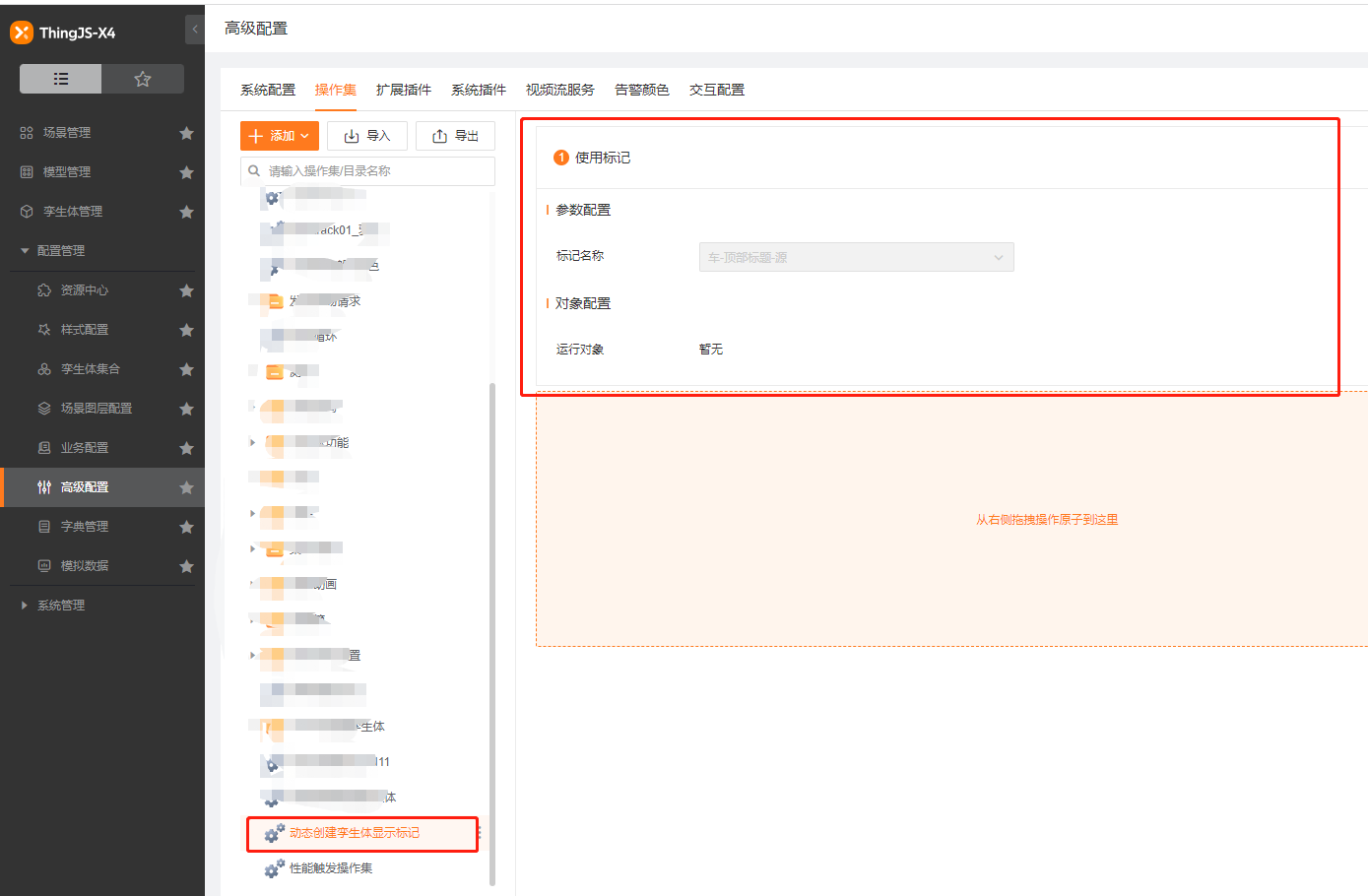Switch to the 告警颜色 tab
The width and height of the screenshot is (1368, 896).
[642, 90]
